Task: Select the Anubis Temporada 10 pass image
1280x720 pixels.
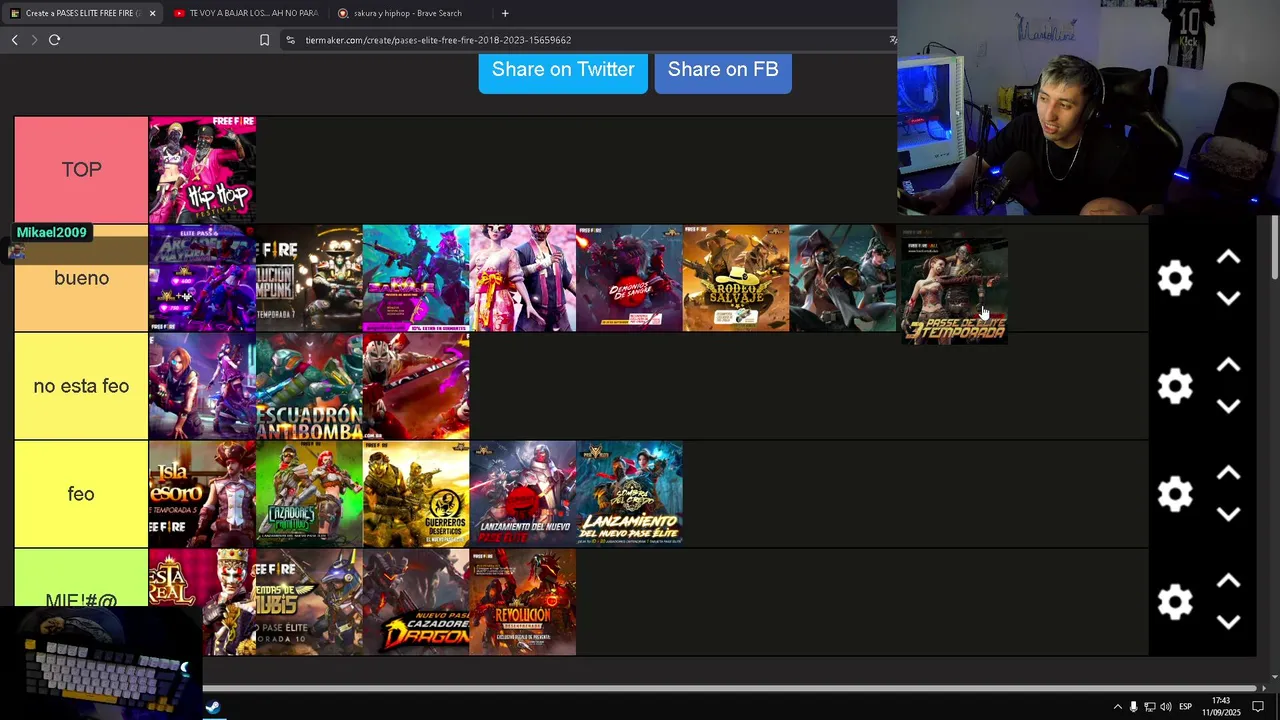Action: [x=309, y=602]
